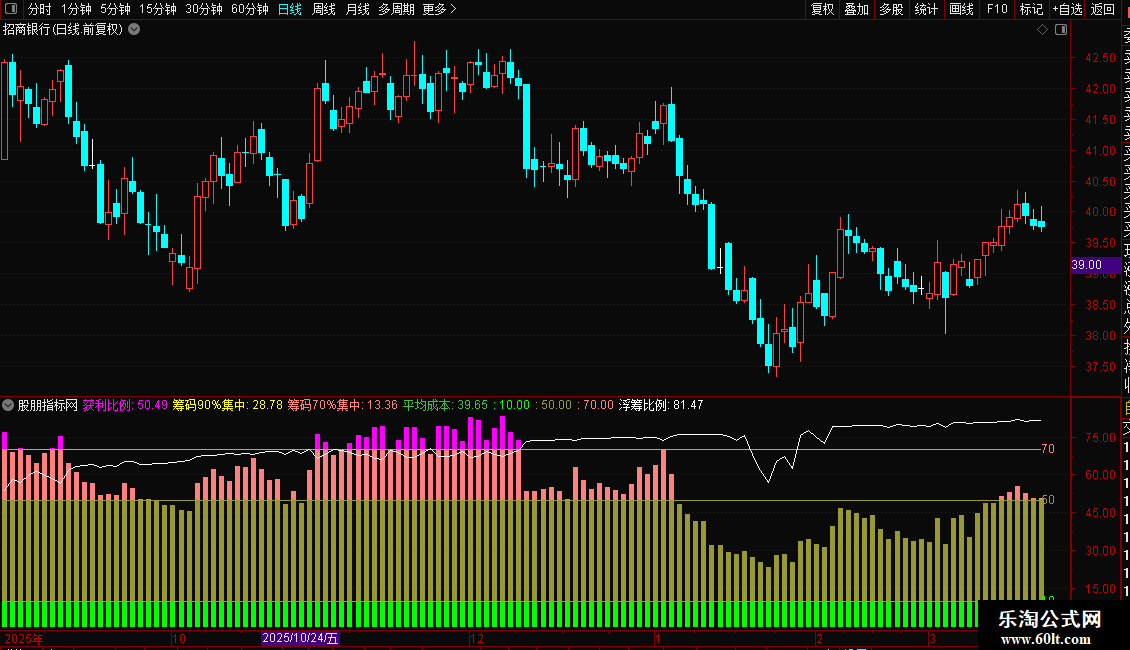1130x650 pixels.
Task: Select the 5分钟 period
Action: tap(115, 9)
